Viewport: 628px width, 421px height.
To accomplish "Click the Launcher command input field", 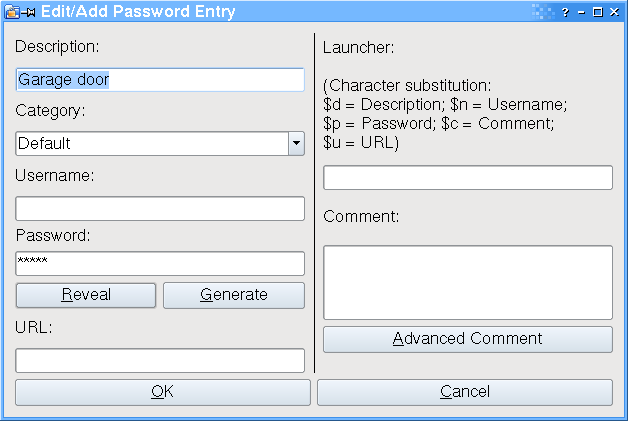I will click(468, 177).
